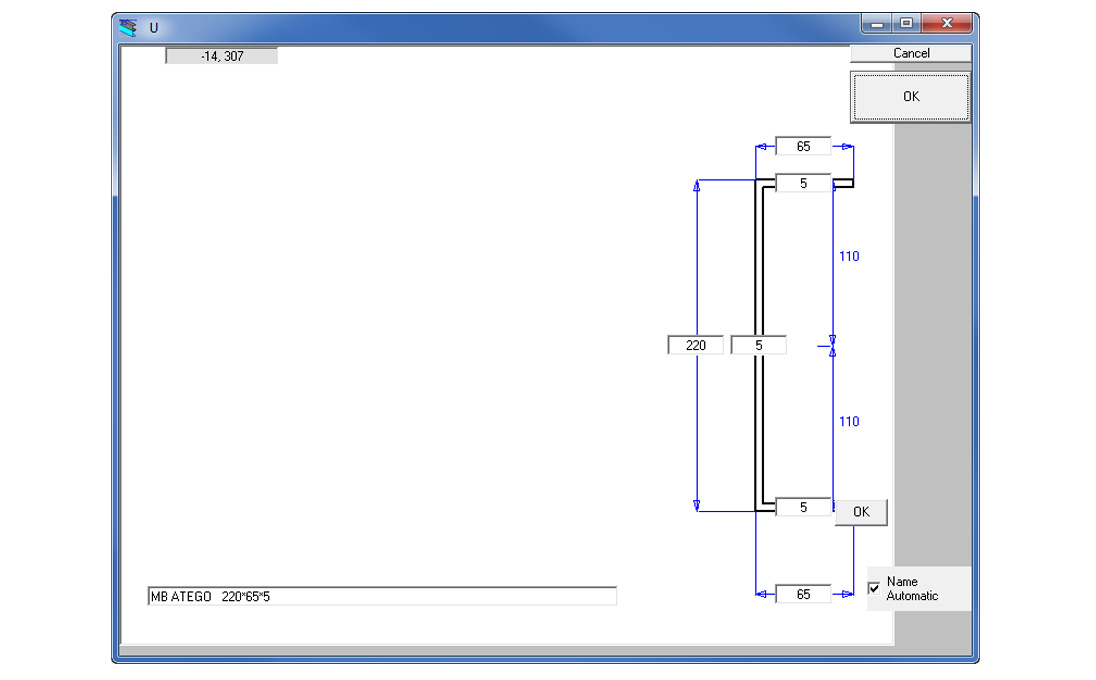Click the top flange thickness field showing 5

pos(803,183)
